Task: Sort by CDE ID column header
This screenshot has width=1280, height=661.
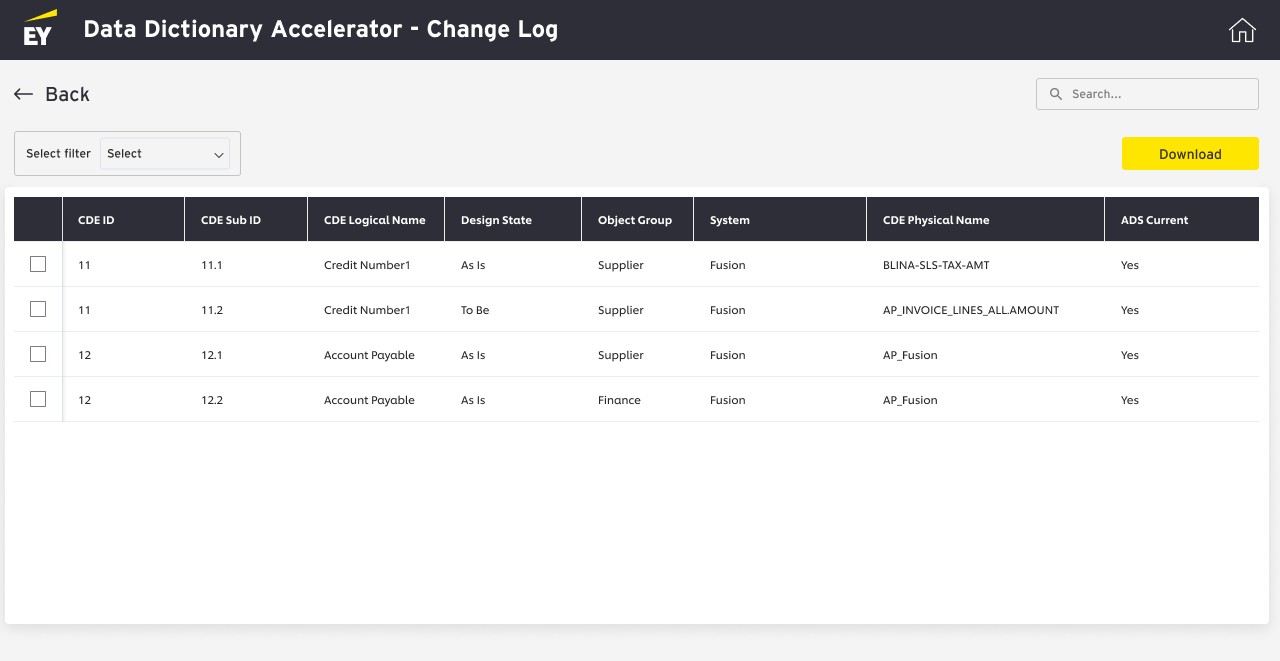Action: (x=96, y=220)
